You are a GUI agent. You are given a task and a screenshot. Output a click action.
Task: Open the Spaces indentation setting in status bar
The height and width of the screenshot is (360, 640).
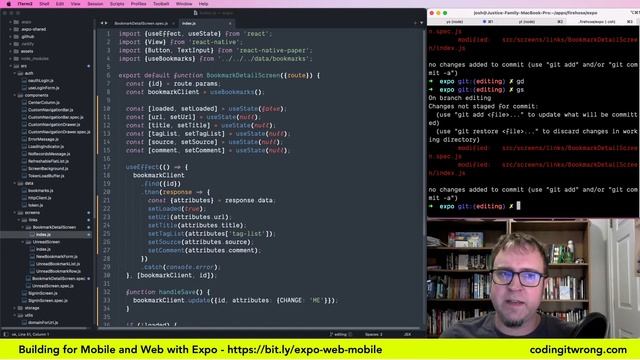(x=373, y=334)
